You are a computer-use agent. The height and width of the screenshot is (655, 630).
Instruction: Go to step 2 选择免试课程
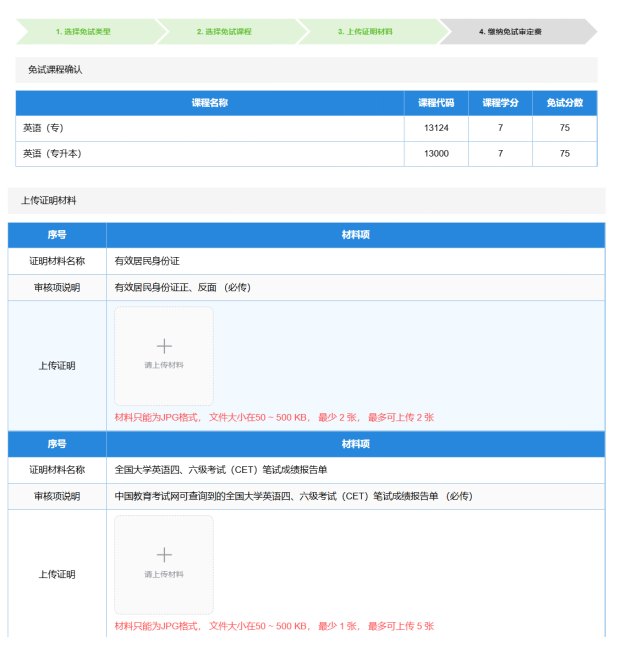(224, 32)
